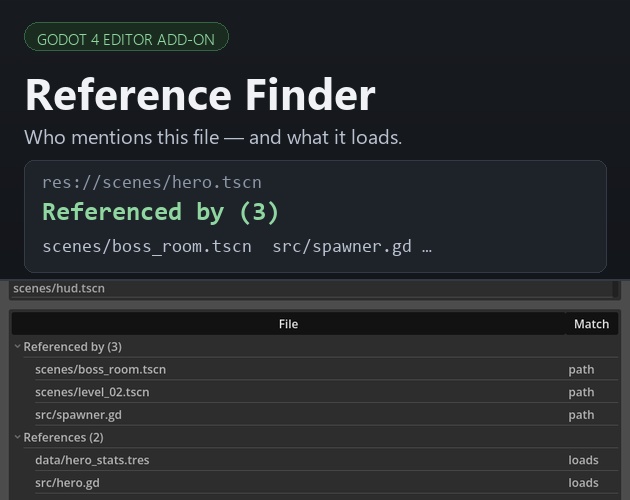This screenshot has height=500, width=630.
Task: Select scenes/hud.tscn in the upper list
Action: click(311, 289)
